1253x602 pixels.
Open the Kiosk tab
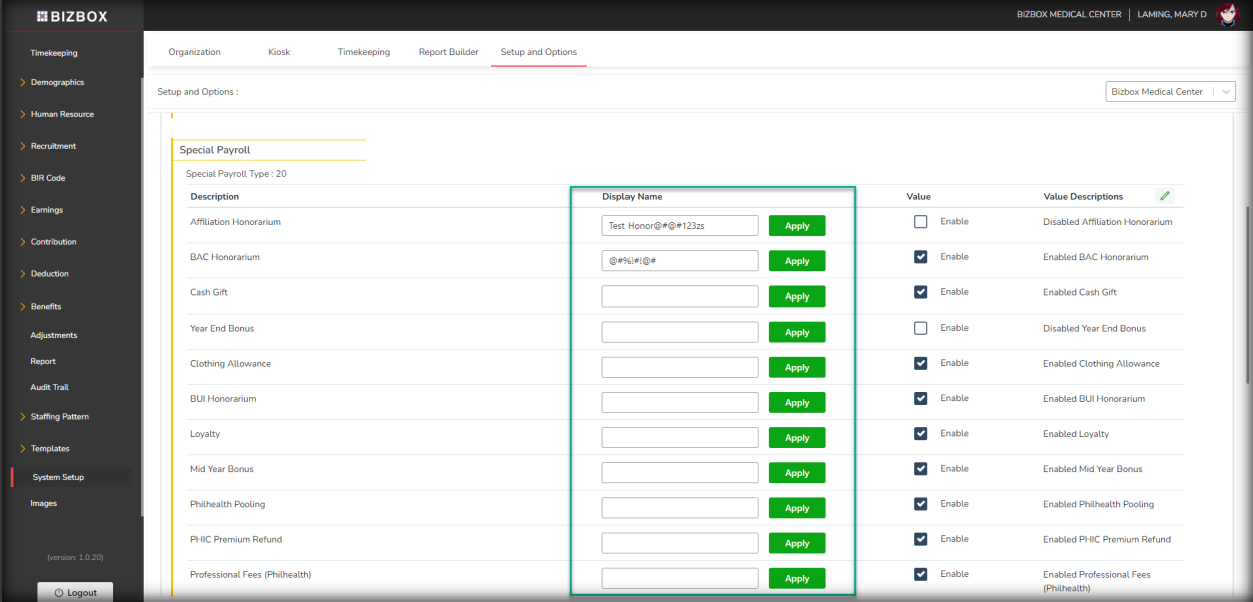coord(279,52)
